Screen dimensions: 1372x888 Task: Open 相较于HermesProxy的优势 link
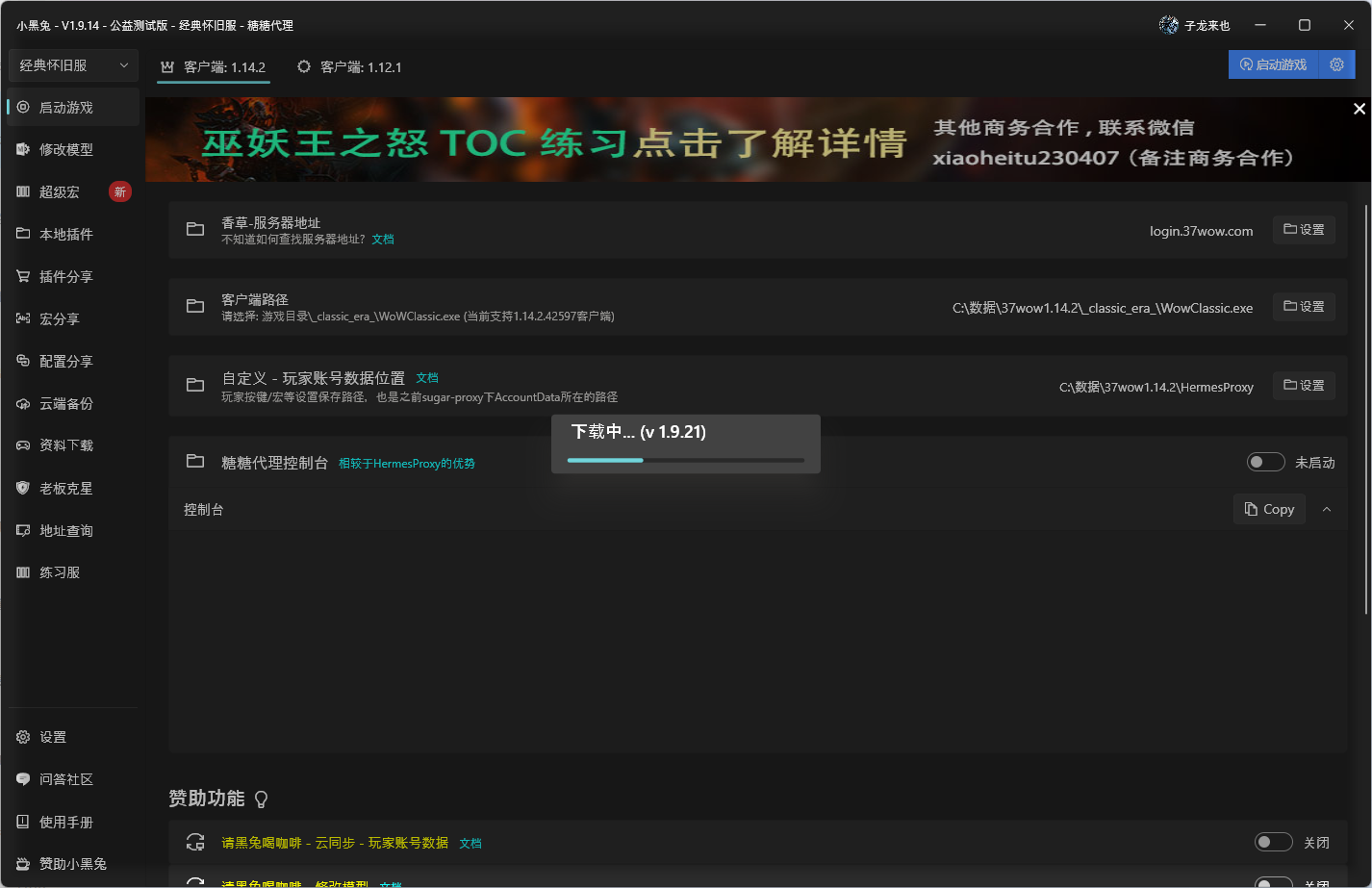pos(406,464)
